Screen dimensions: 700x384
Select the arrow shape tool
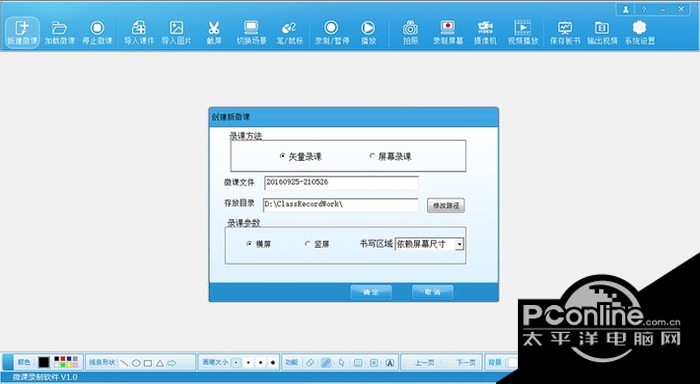coord(171,363)
